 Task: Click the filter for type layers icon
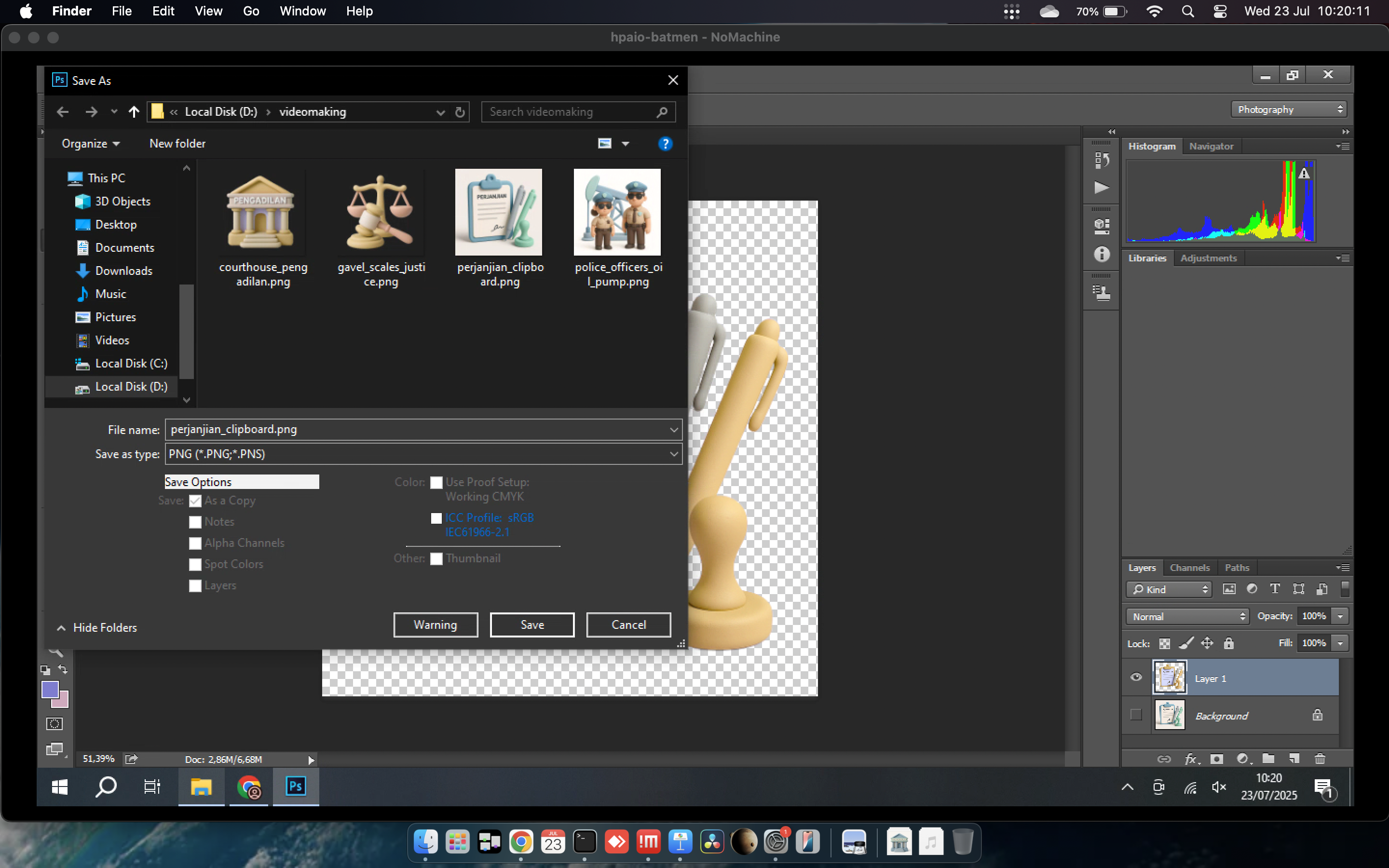pyautogui.click(x=1275, y=589)
